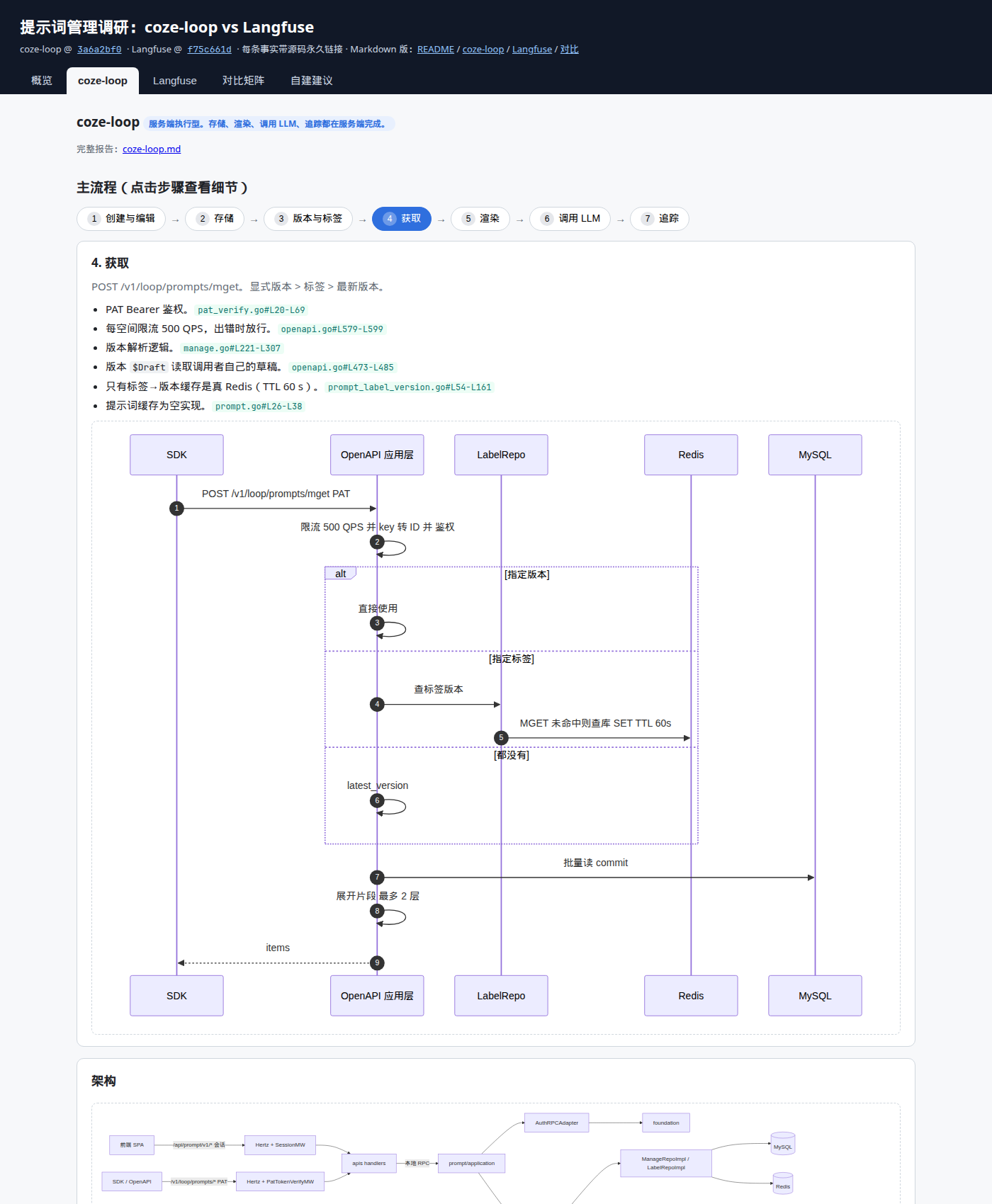Open source link manage.go#L221-L307

pyautogui.click(x=232, y=348)
